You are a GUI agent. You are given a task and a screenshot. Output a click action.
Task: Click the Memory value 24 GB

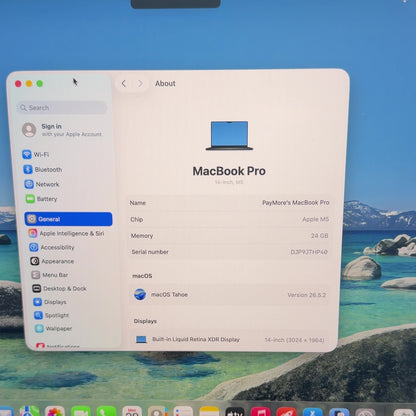pos(320,236)
